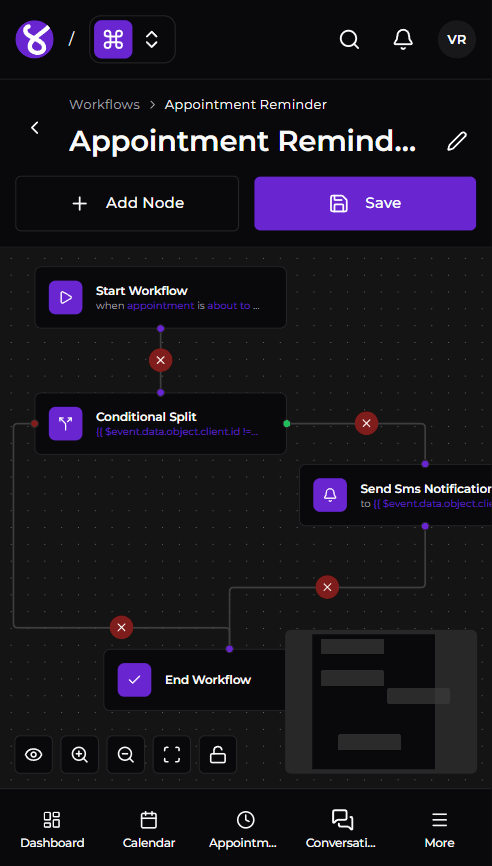Viewport: 492px width, 866px height.
Task: Open the More menu tab
Action: [440, 830]
